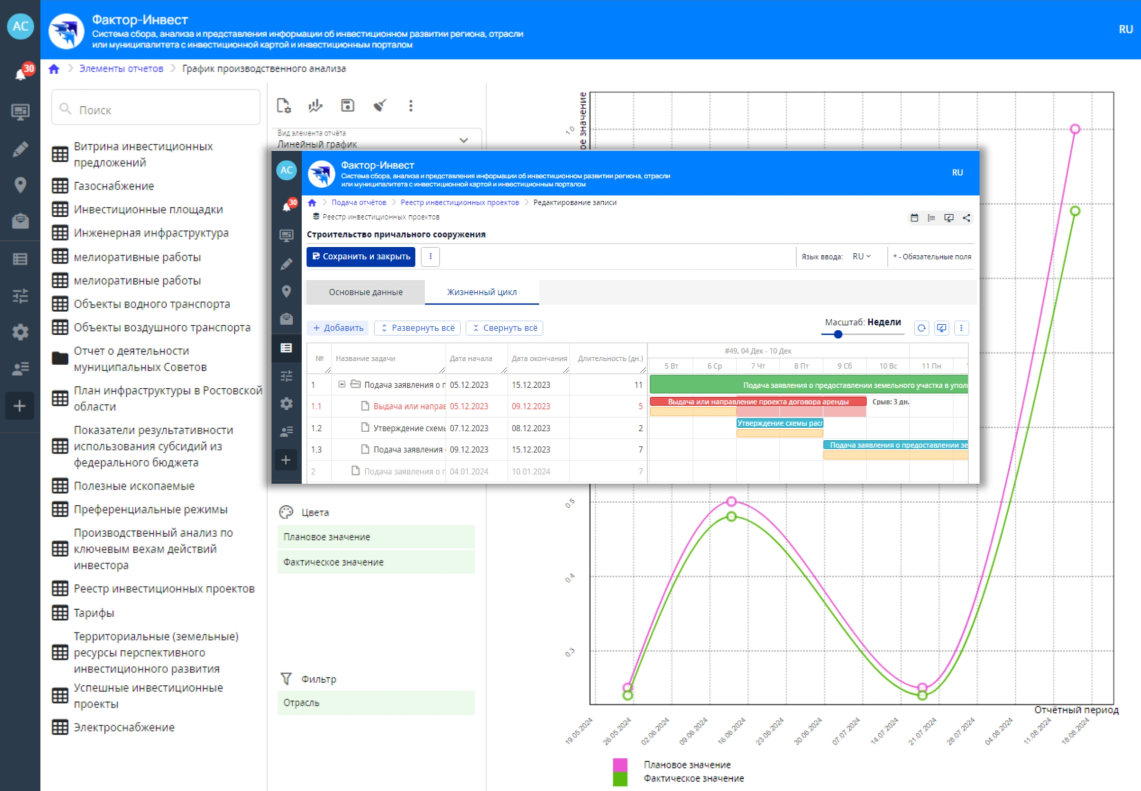
Task: Click sliders icon in main left sidebar
Action: (20, 295)
